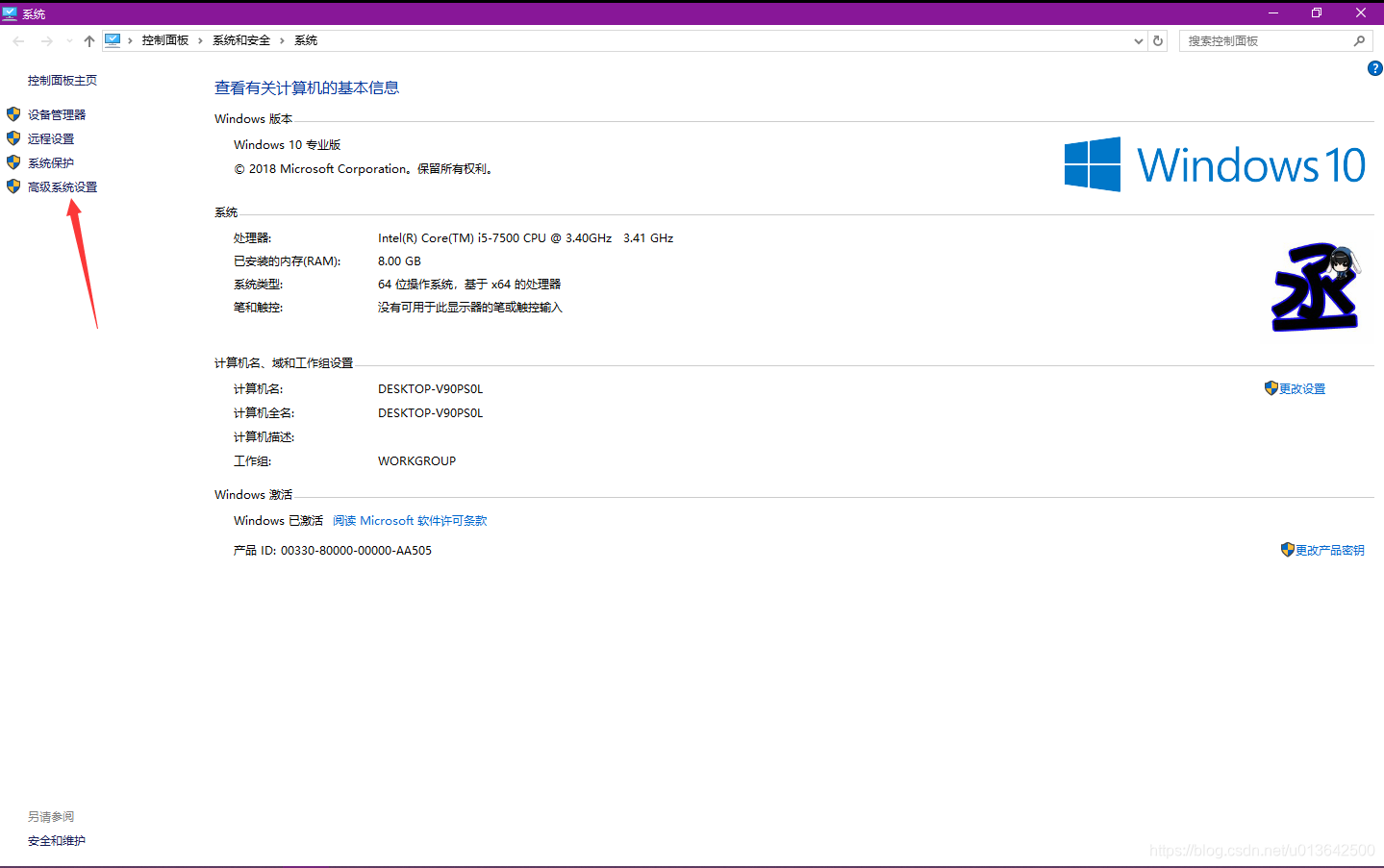This screenshot has height=868, width=1384.
Task: Click the Back navigation arrow
Action: [18, 40]
